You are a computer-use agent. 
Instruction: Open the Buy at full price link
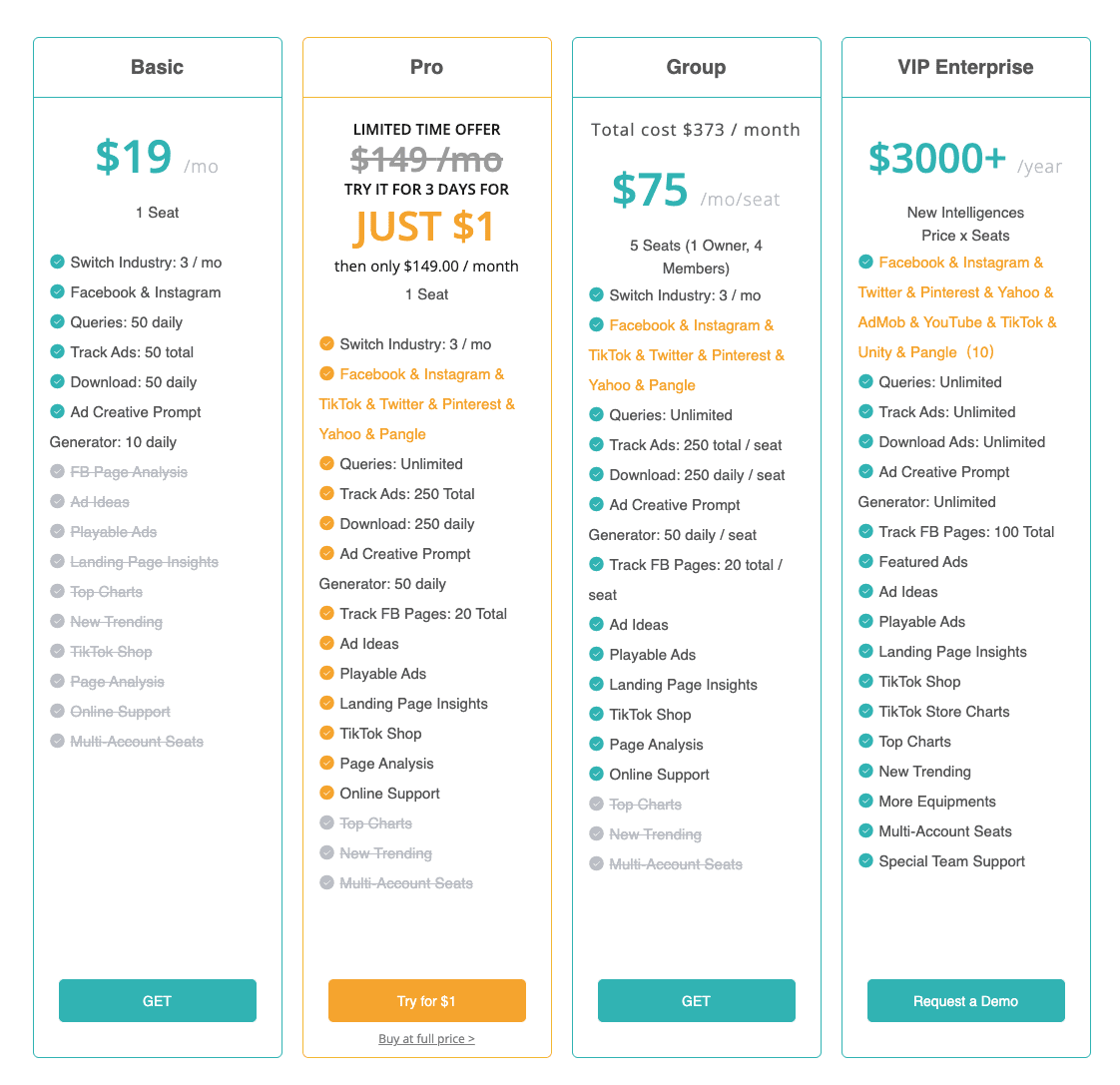click(x=426, y=1038)
